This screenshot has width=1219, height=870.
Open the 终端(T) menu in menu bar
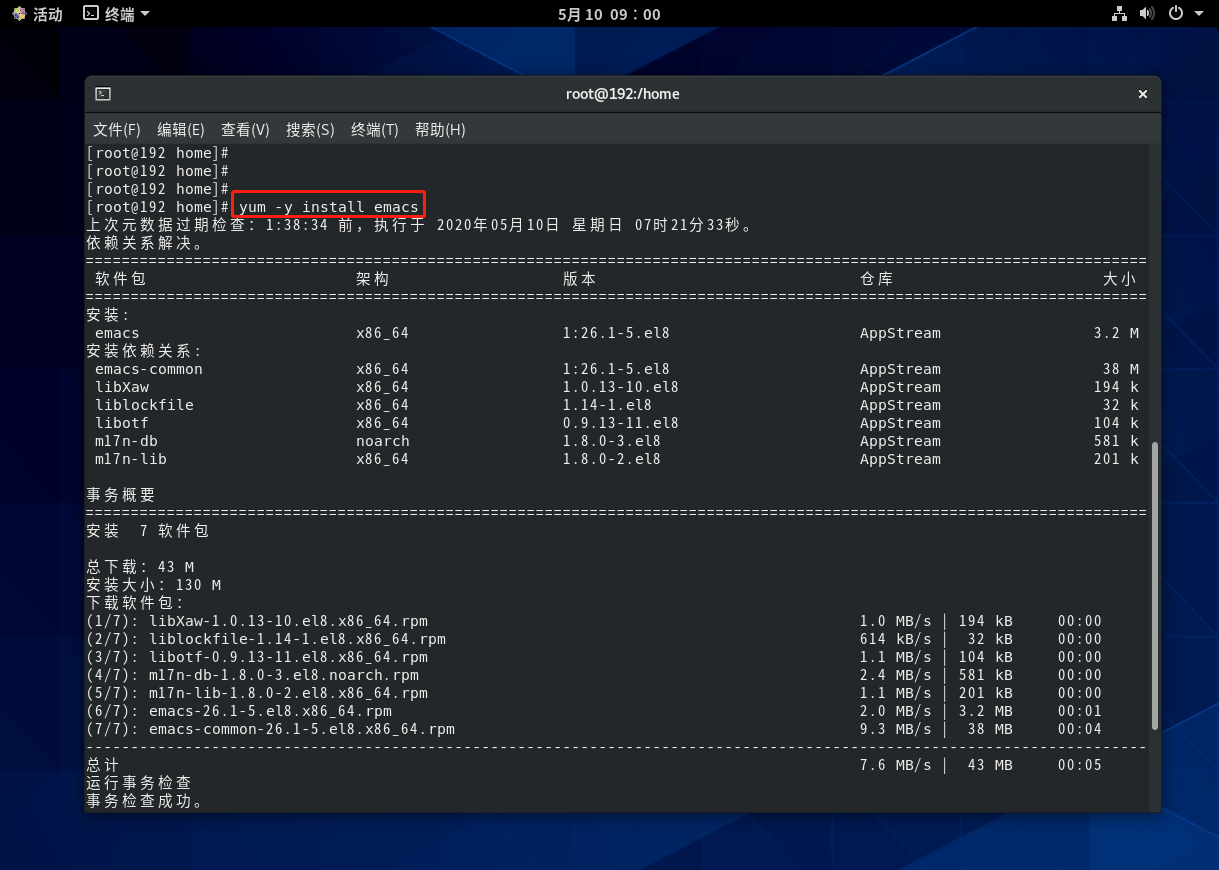(375, 130)
